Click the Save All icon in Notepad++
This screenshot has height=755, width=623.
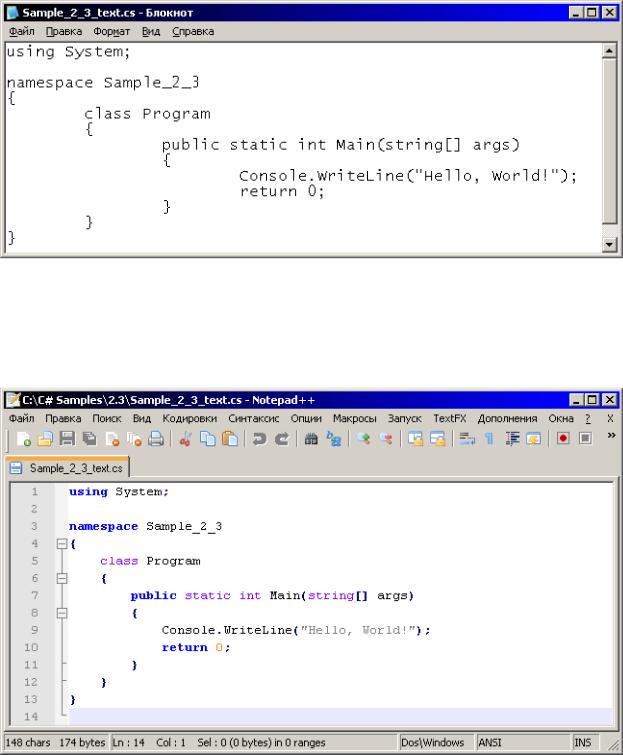(89, 439)
